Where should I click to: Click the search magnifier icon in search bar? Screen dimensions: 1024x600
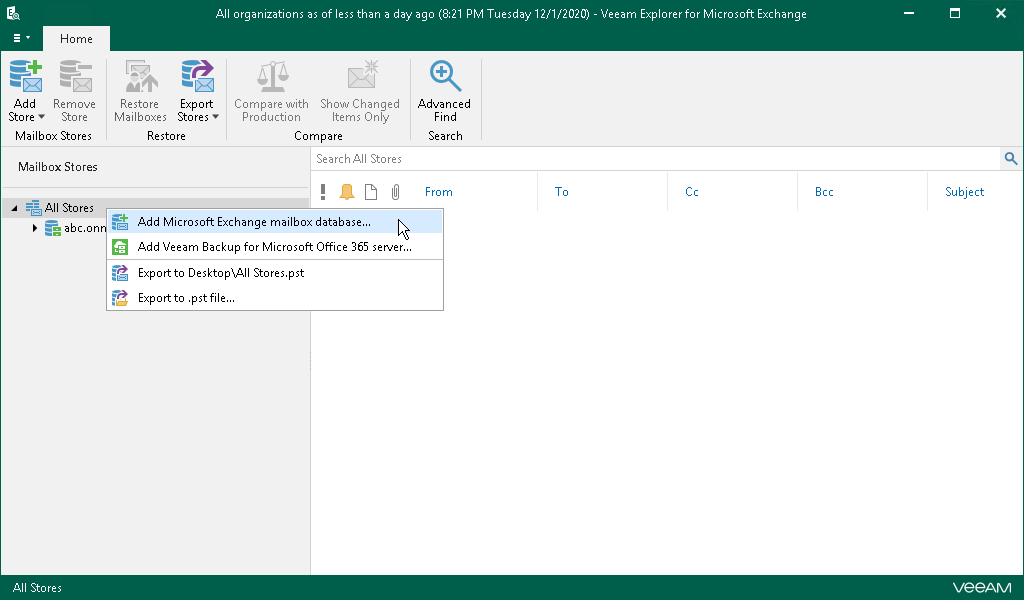(1011, 159)
